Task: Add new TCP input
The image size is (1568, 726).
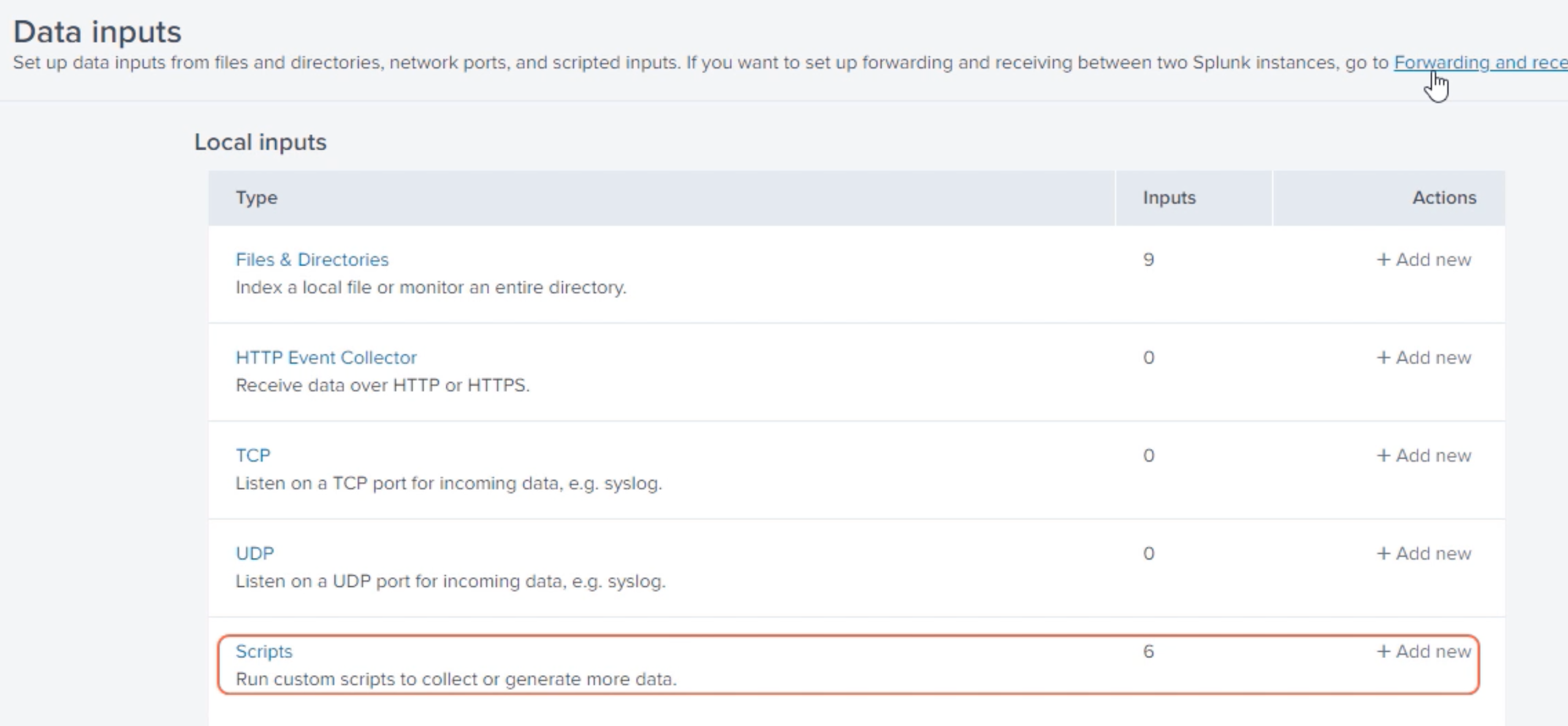Action: pyautogui.click(x=1424, y=456)
